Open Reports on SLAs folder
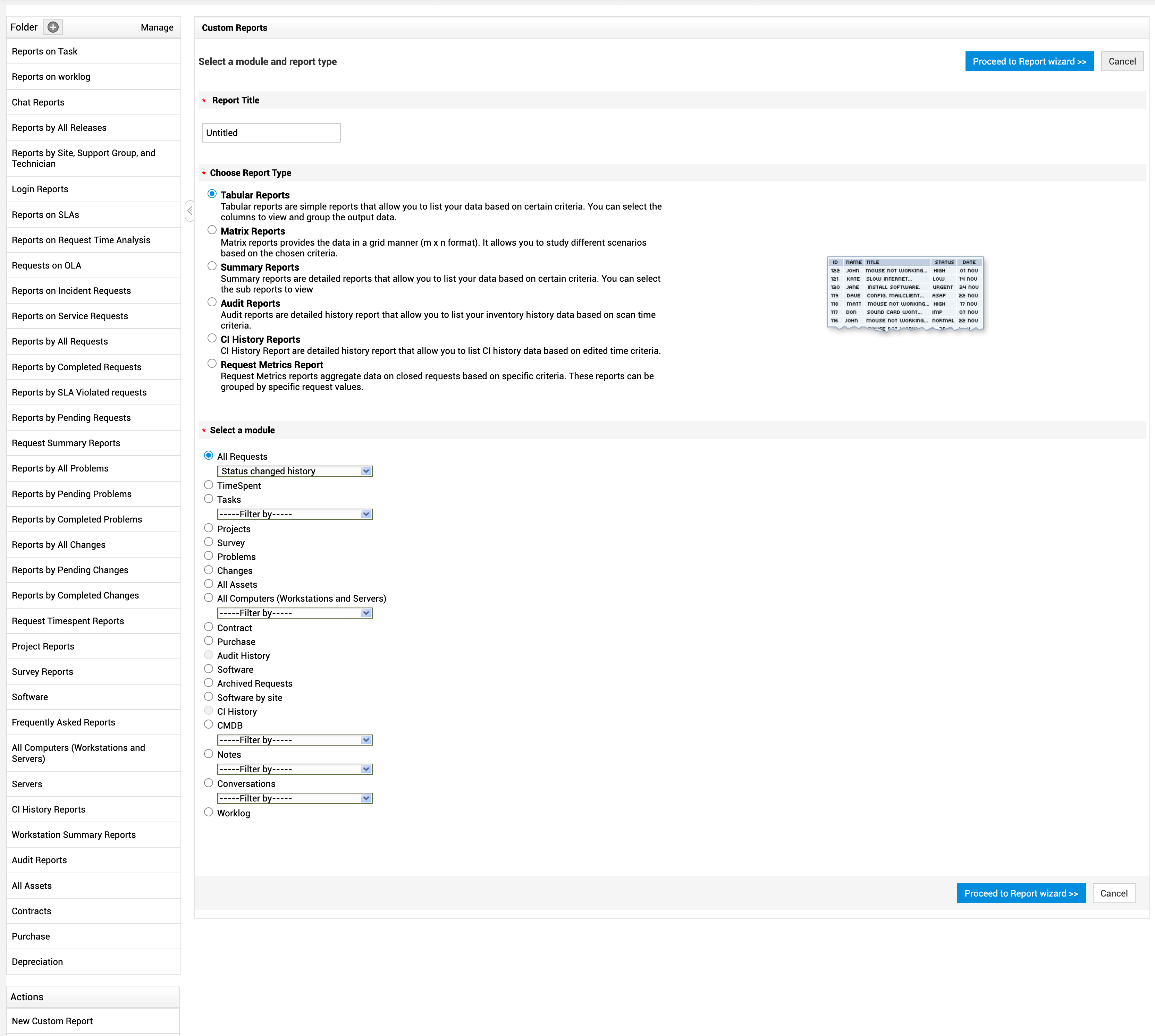 [45, 215]
